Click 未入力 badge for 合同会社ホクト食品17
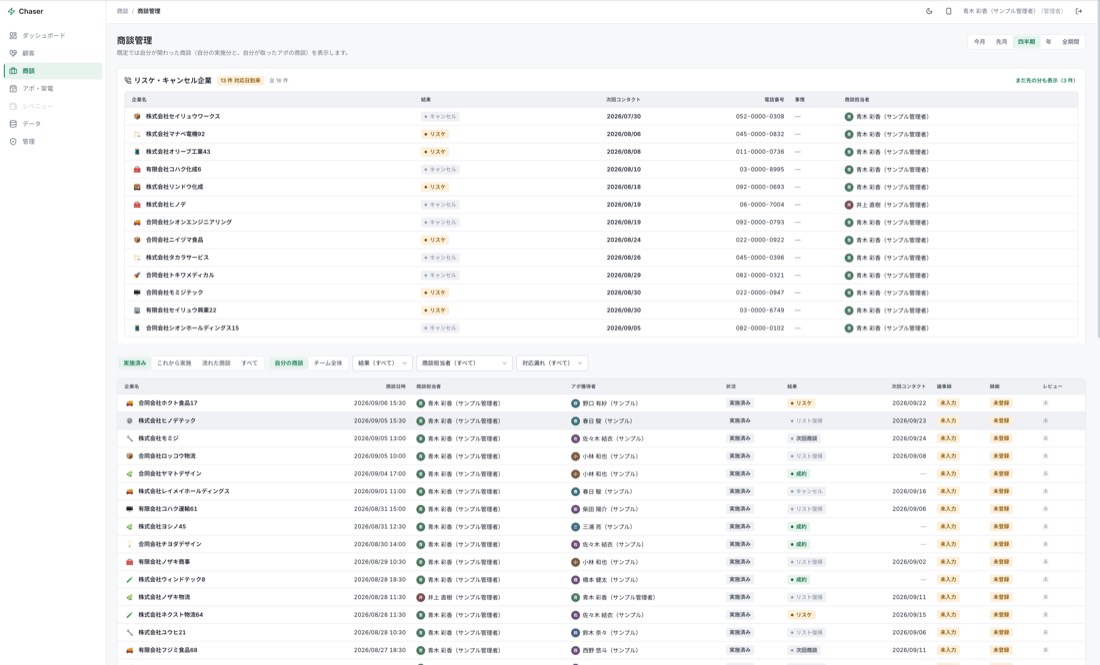This screenshot has height=665, width=1100. 948,403
